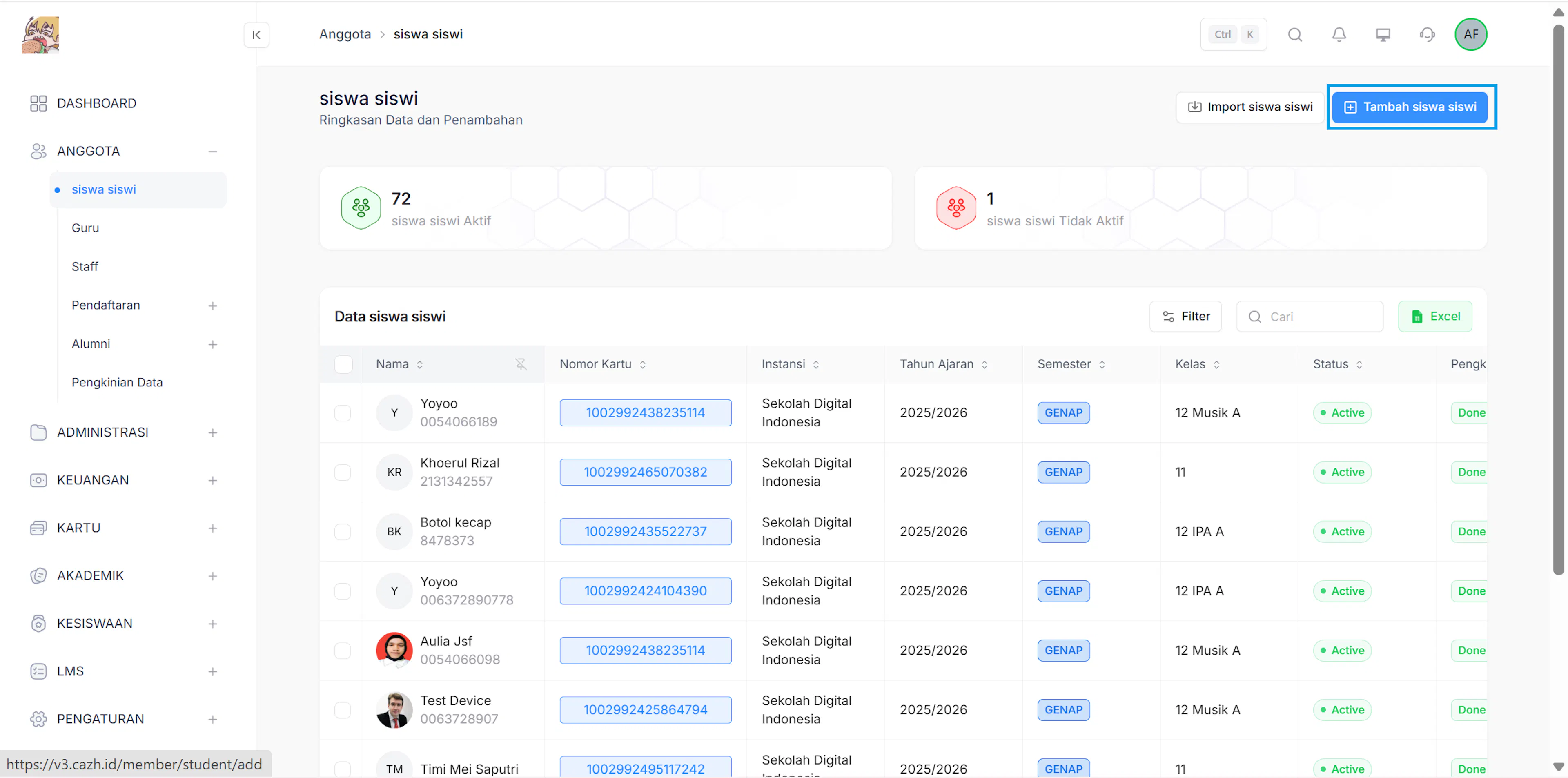Expand the Pengaturan menu

click(x=212, y=719)
